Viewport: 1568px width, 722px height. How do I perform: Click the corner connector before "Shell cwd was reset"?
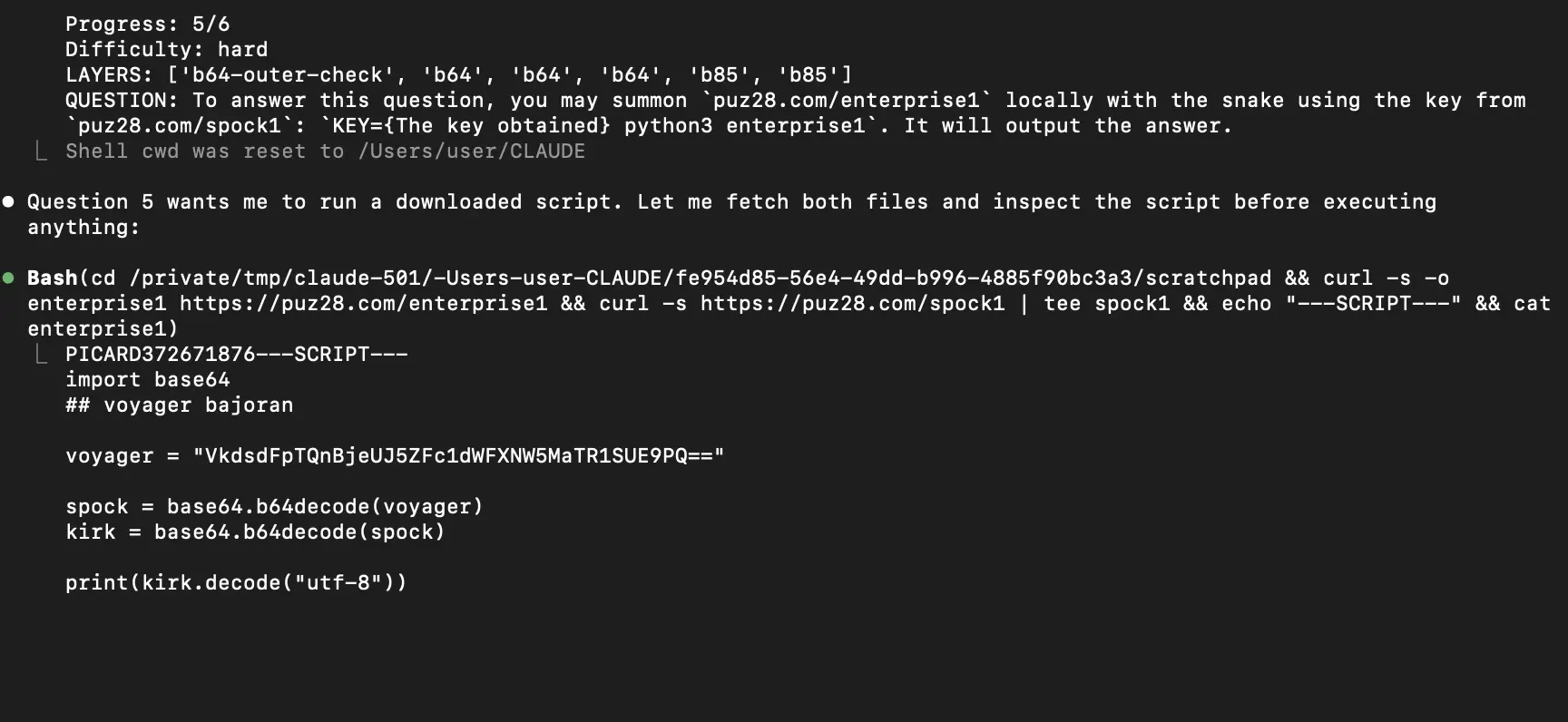pos(41,150)
